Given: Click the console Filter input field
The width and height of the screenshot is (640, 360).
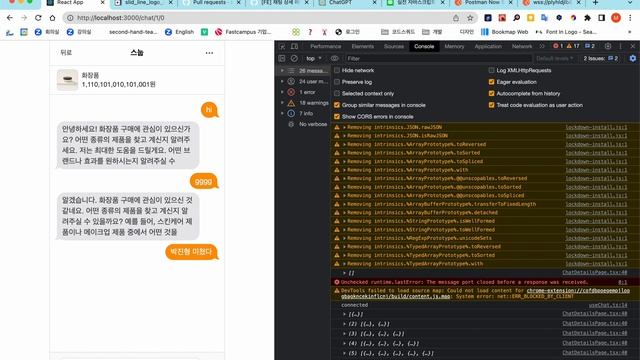Looking at the screenshot, I should 438,58.
